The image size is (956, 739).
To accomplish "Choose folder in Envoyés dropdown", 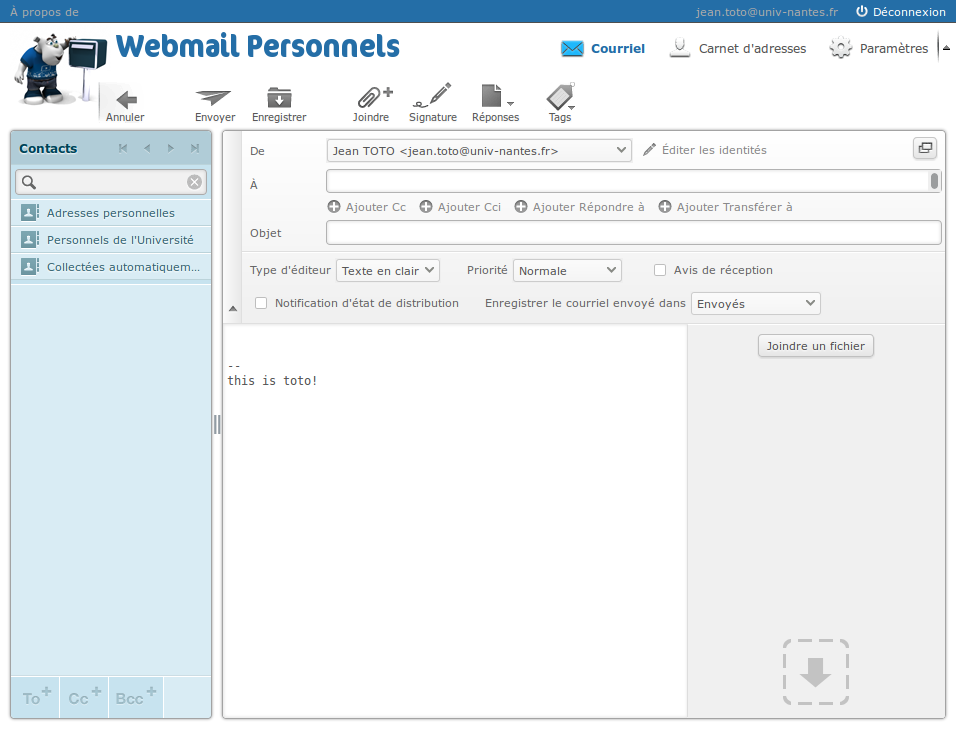I will pyautogui.click(x=755, y=303).
